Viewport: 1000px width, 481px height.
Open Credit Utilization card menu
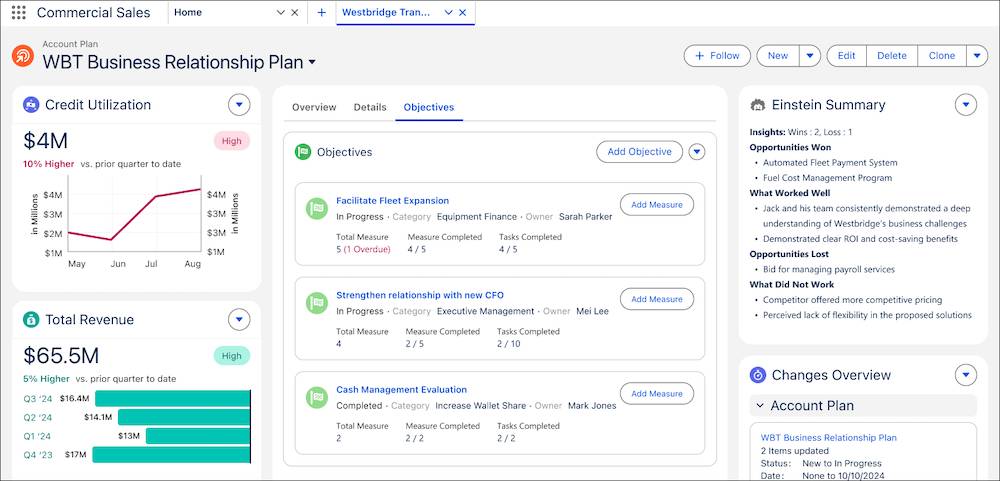(239, 105)
